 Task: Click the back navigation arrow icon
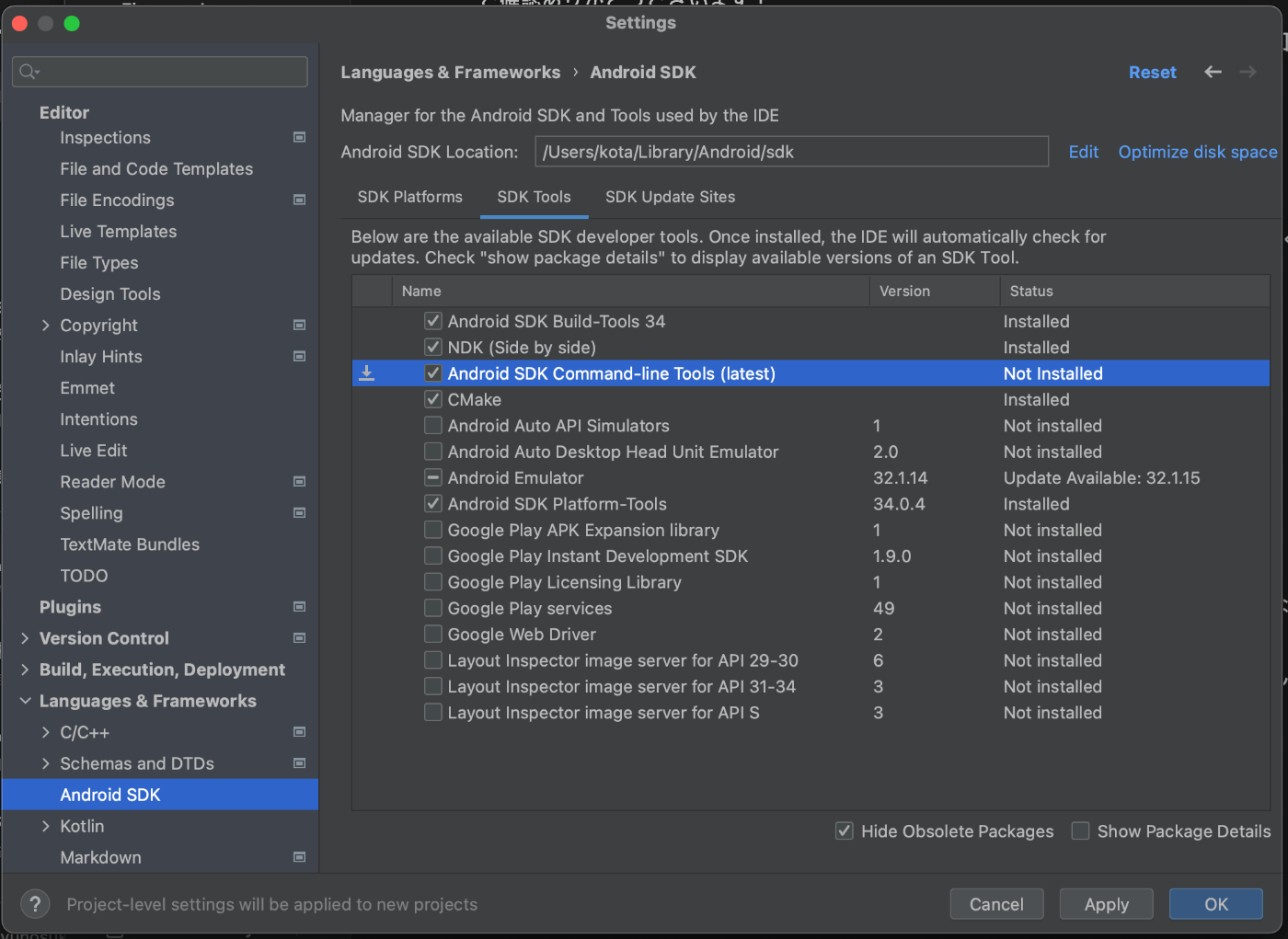[x=1213, y=72]
